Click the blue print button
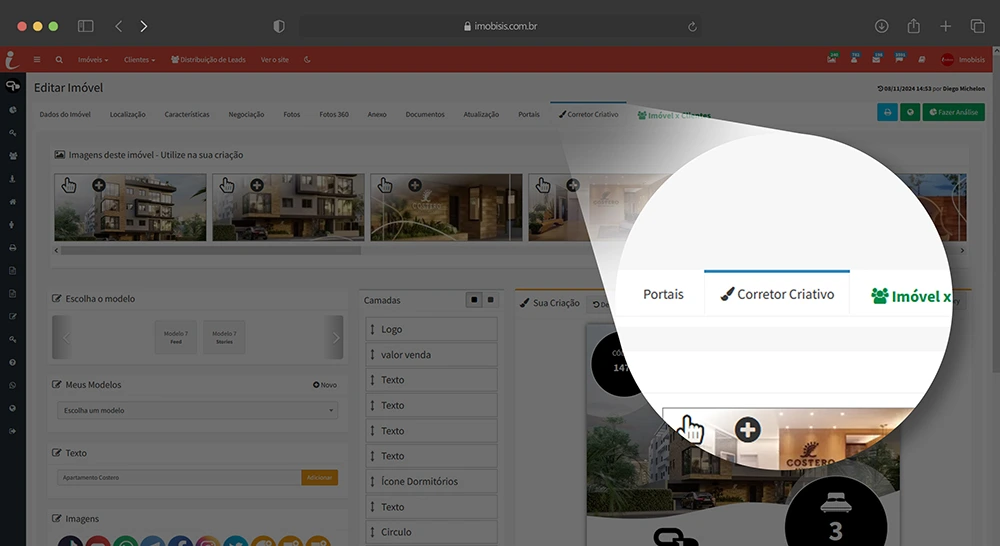 (x=887, y=112)
